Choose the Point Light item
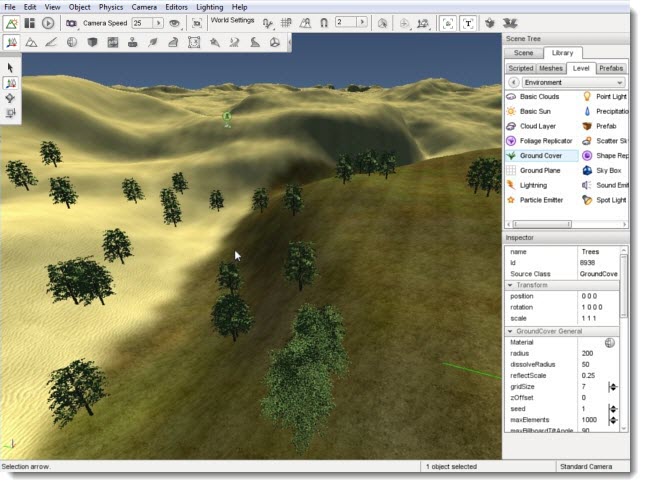 610,96
